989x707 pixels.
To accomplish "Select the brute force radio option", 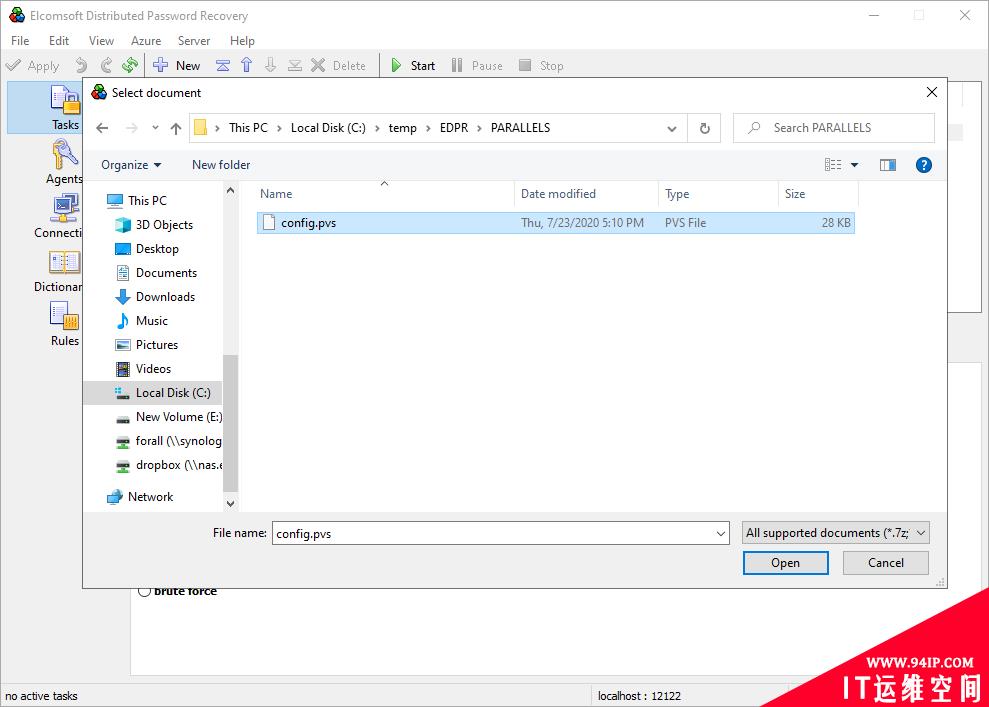I will pyautogui.click(x=144, y=592).
